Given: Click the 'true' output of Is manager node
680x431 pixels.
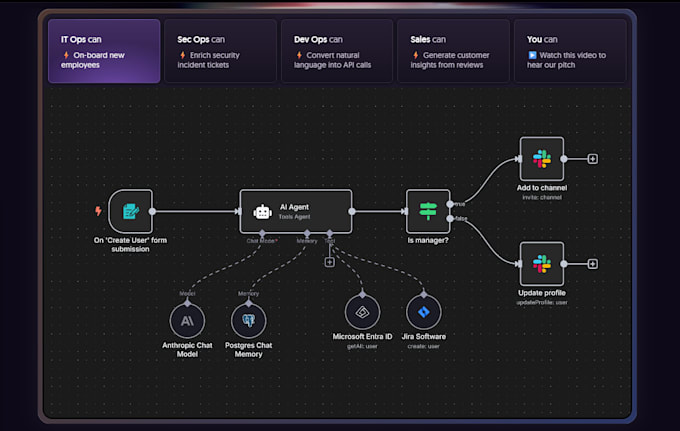Looking at the screenshot, I should [x=450, y=204].
